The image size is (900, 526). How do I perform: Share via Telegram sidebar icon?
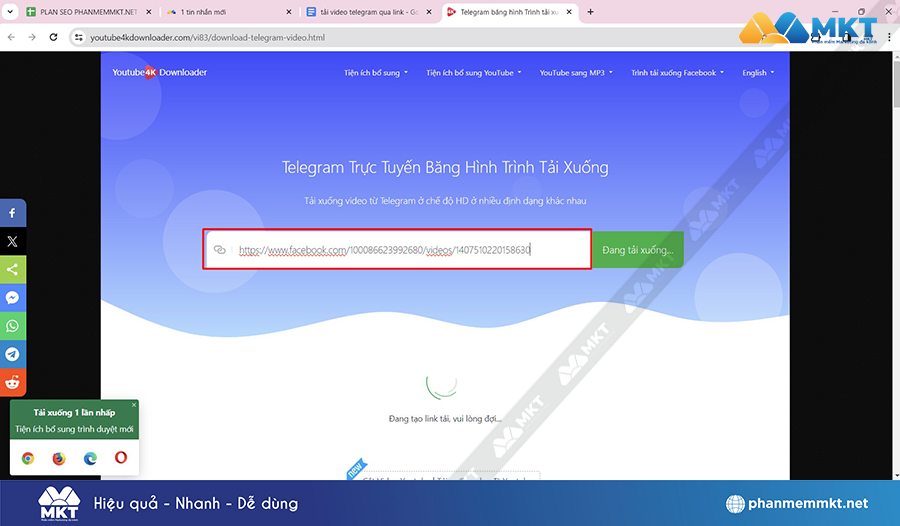tap(13, 354)
